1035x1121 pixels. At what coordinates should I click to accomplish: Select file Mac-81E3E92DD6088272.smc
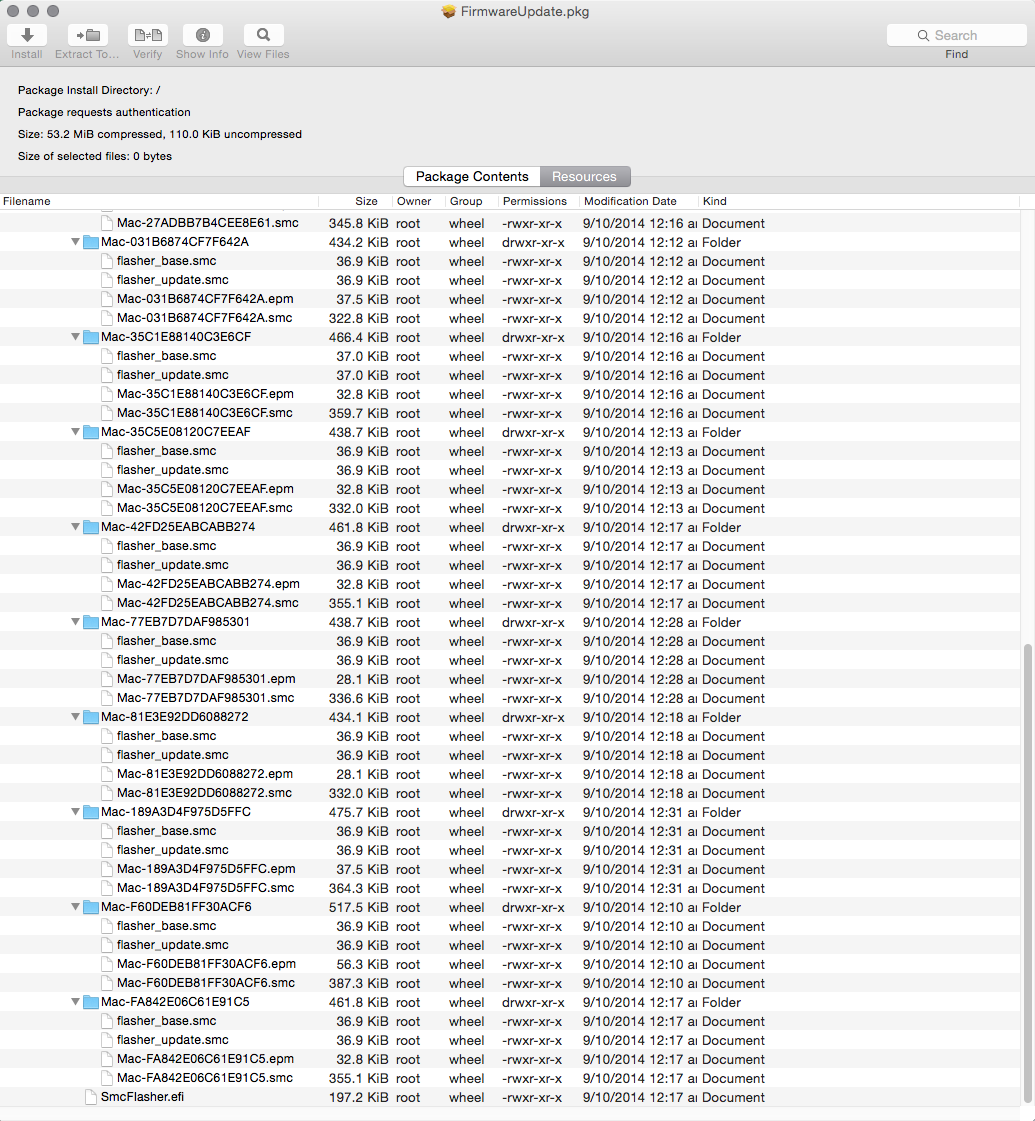tap(204, 793)
